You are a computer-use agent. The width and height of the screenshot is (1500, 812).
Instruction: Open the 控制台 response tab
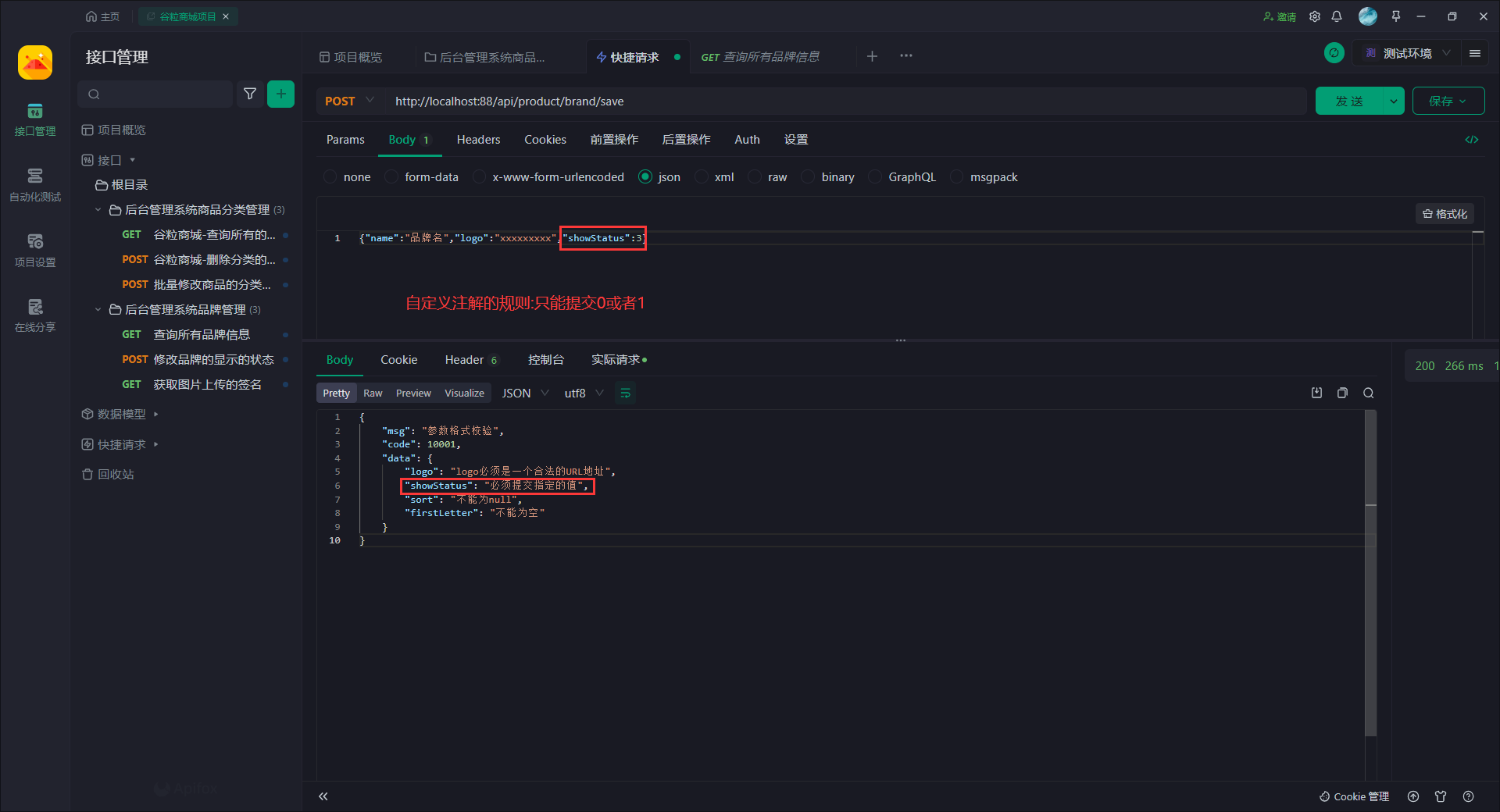point(545,360)
